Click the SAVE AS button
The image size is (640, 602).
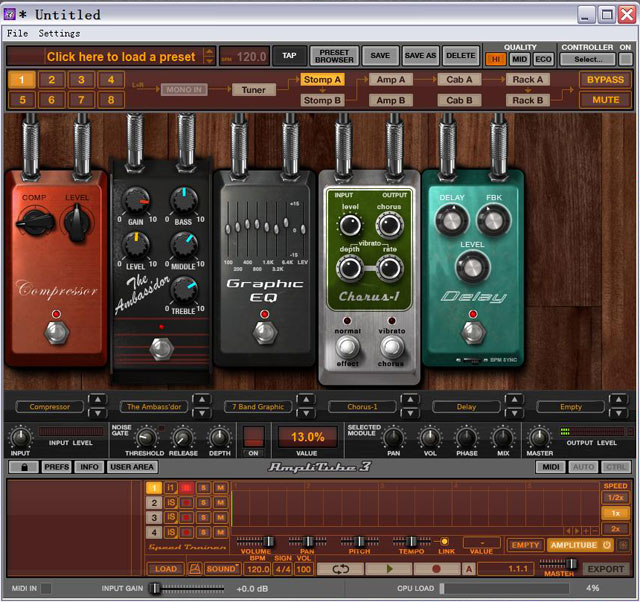(420, 56)
